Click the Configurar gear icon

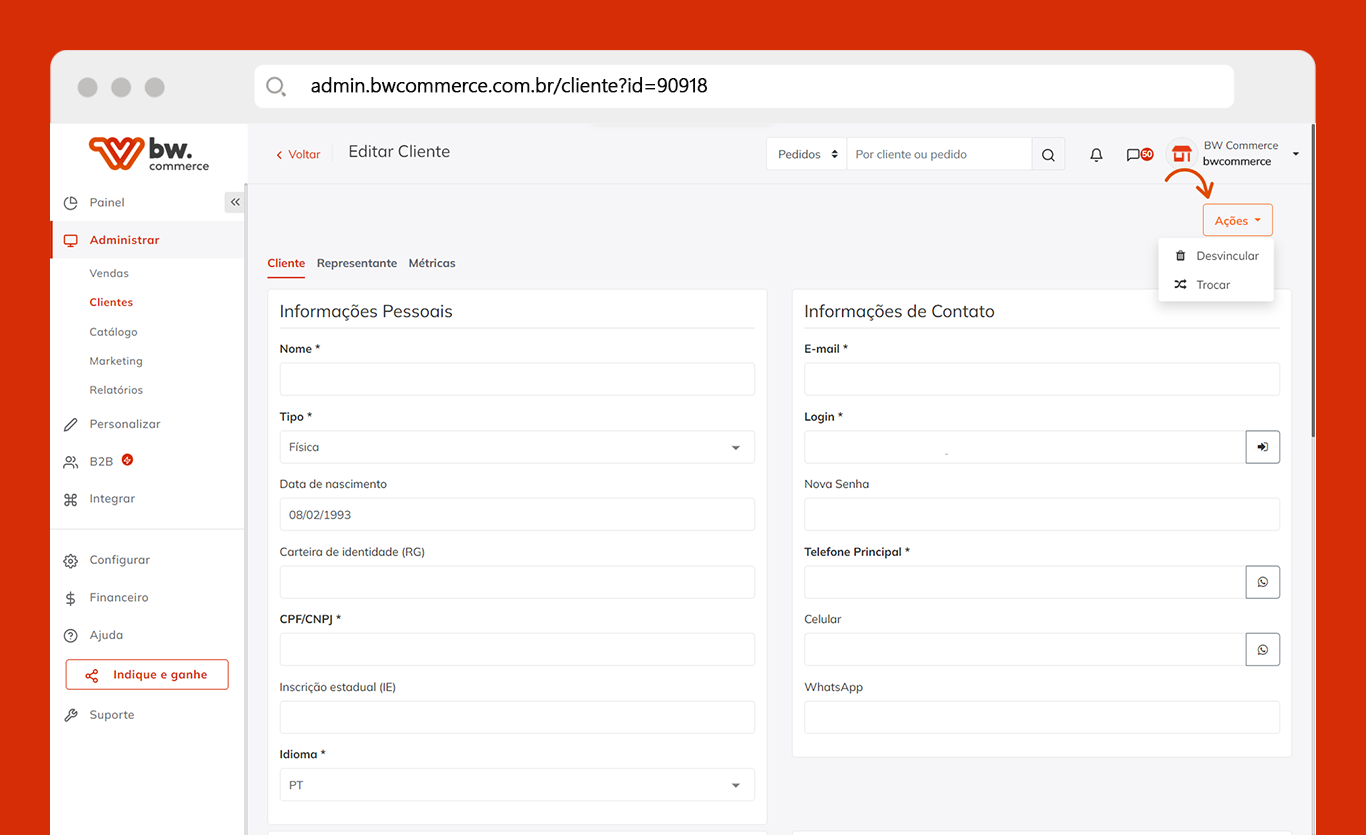pyautogui.click(x=70, y=561)
